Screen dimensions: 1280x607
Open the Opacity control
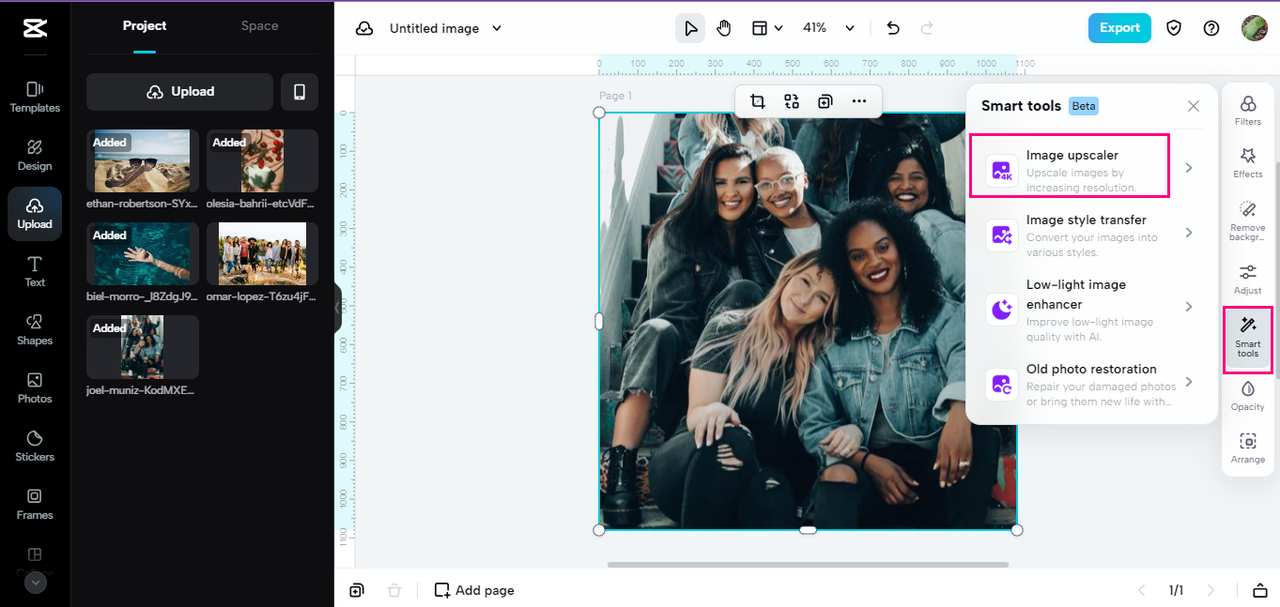pos(1247,396)
